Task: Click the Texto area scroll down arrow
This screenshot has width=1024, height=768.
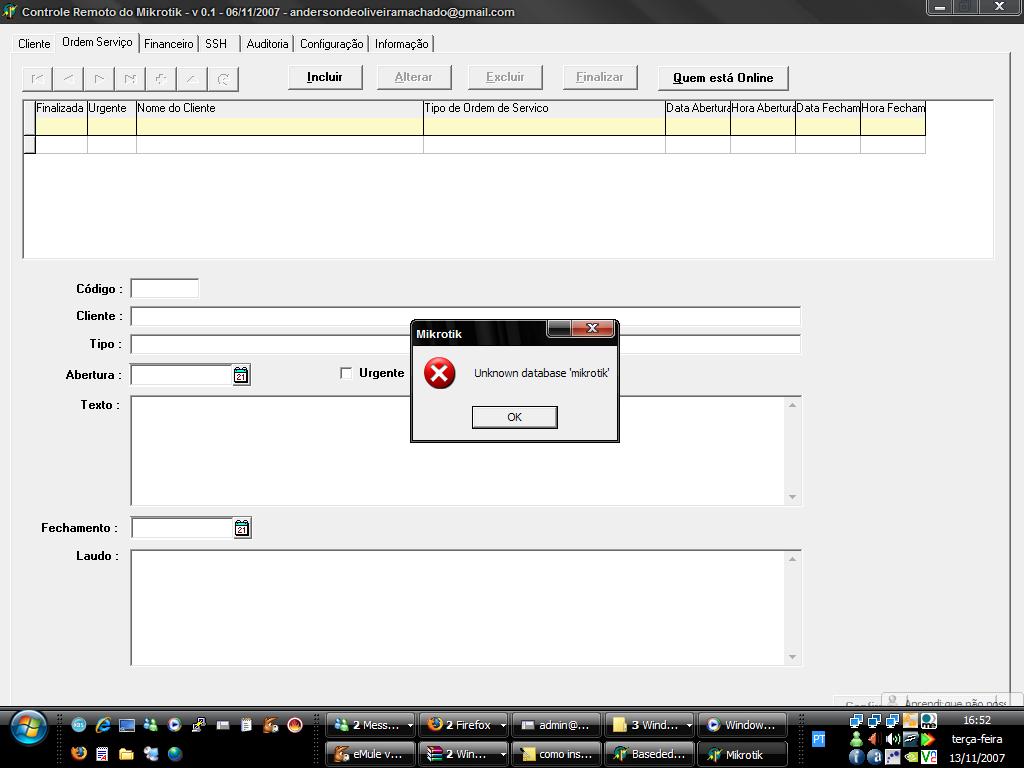Action: pos(792,497)
